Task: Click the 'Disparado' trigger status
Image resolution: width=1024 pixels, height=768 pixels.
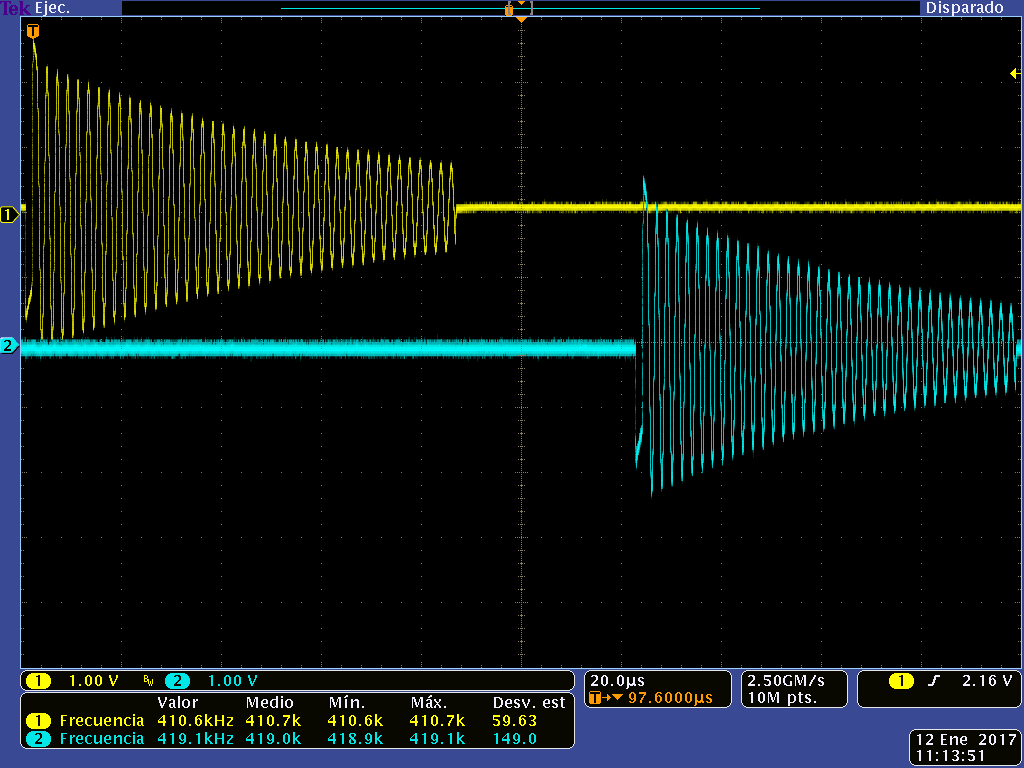Action: tap(965, 8)
